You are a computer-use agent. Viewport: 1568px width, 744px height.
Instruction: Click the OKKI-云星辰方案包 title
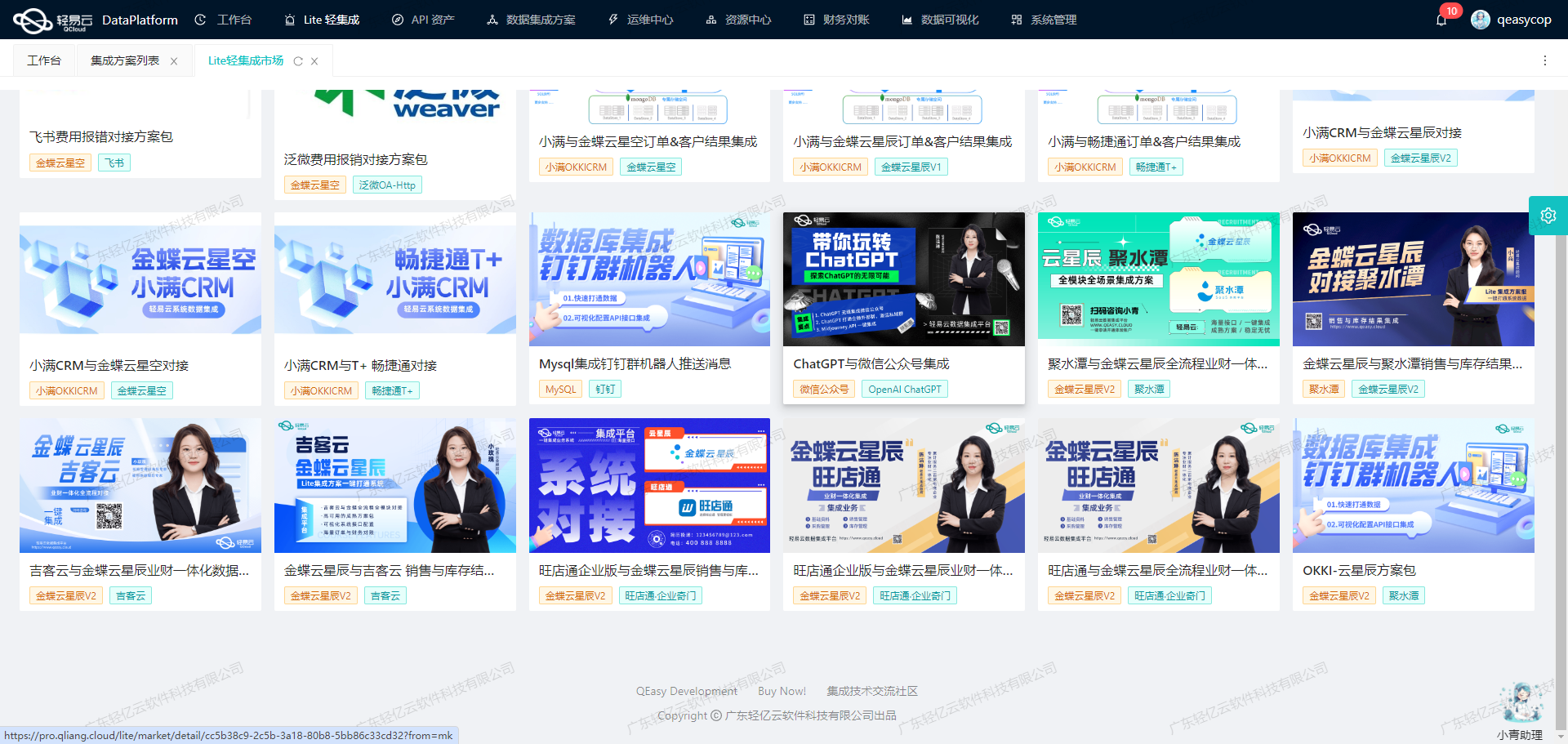(x=1359, y=570)
